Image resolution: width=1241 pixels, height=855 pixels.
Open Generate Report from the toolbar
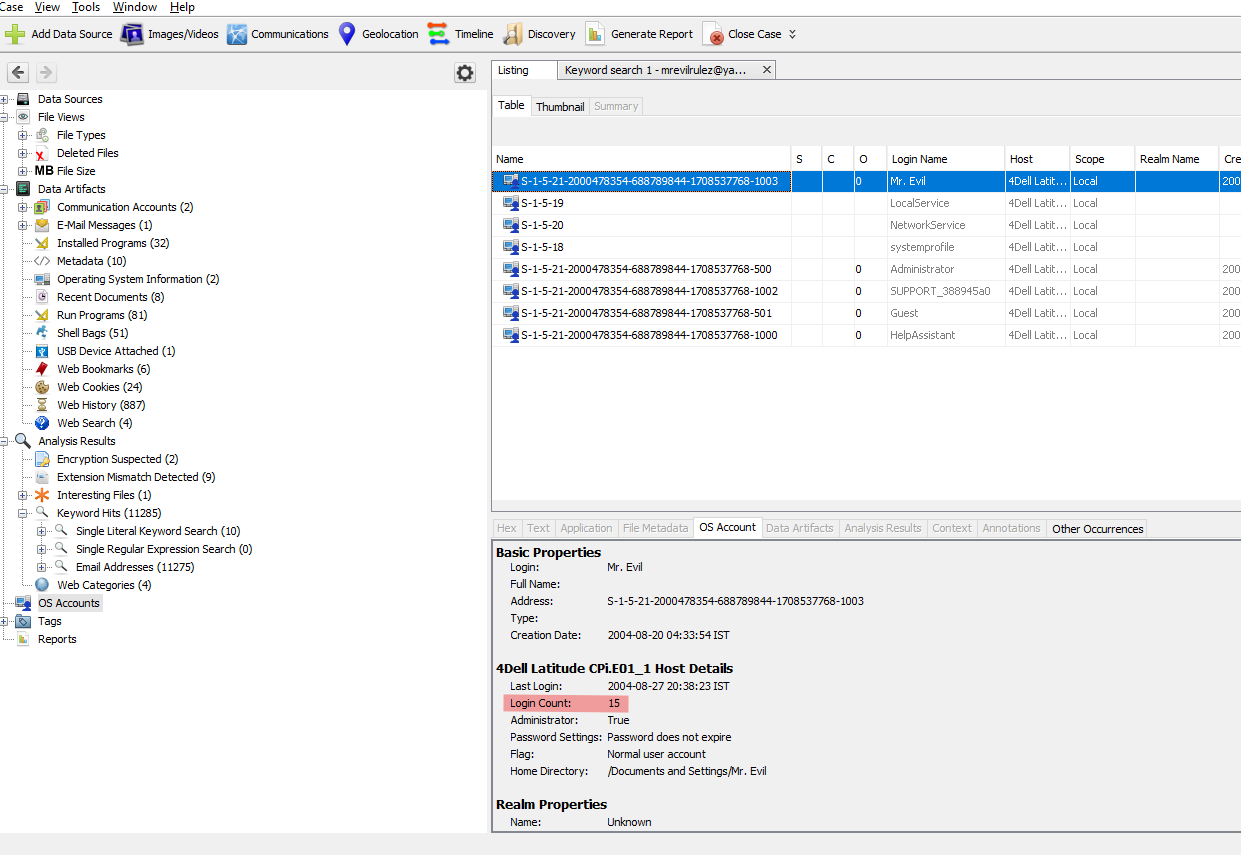coord(596,33)
